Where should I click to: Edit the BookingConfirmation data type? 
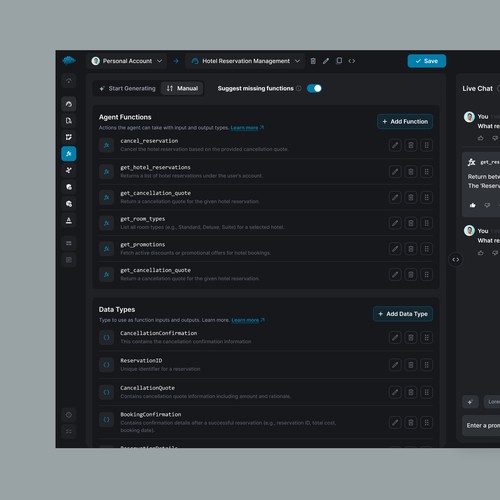[395, 423]
